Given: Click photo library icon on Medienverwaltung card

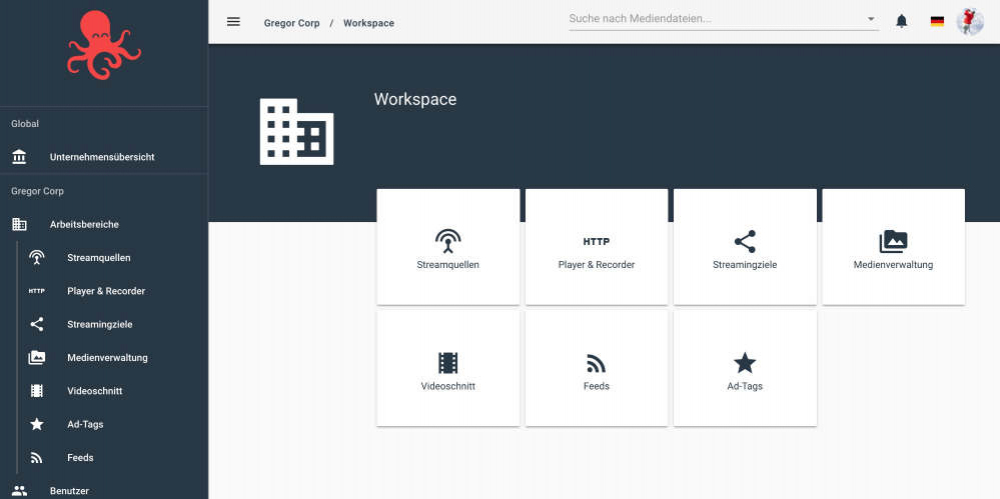Looking at the screenshot, I should point(893,242).
